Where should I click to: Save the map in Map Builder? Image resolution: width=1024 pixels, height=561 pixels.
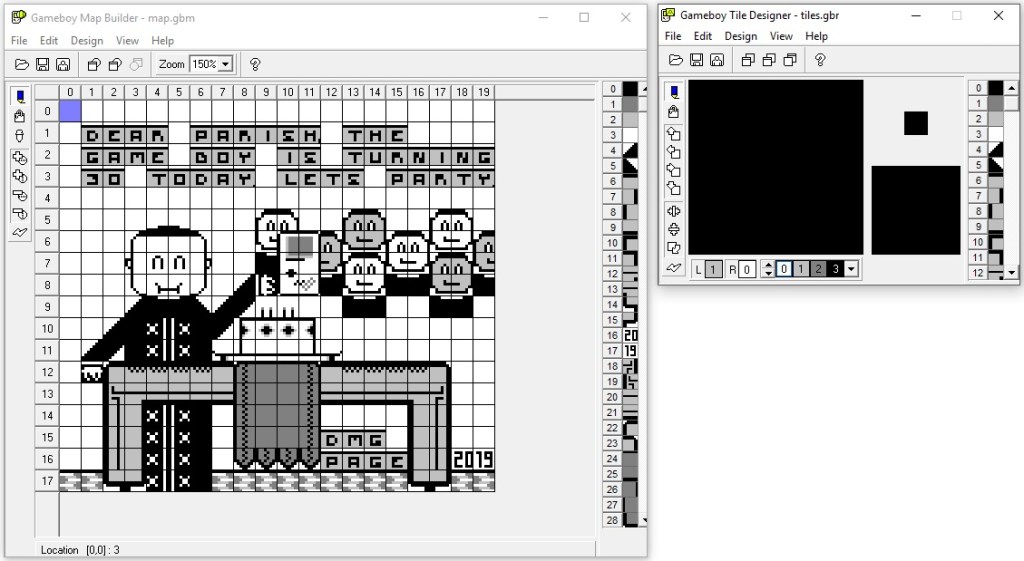point(42,64)
